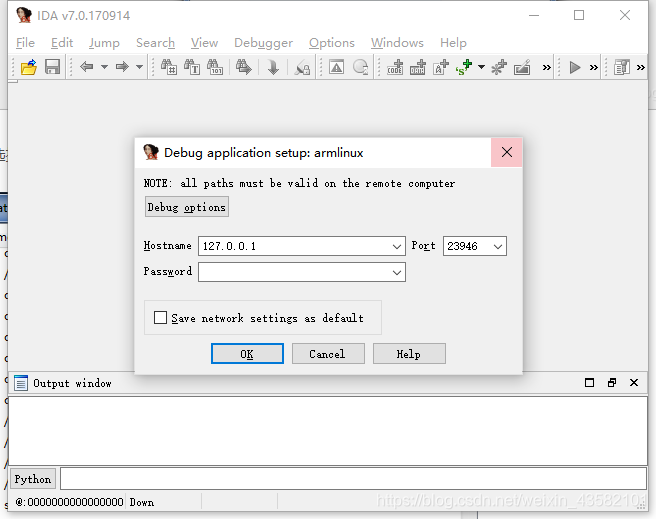This screenshot has width=656, height=519.
Task: Expand hidden debugger toolbar chevron
Action: click(x=594, y=67)
